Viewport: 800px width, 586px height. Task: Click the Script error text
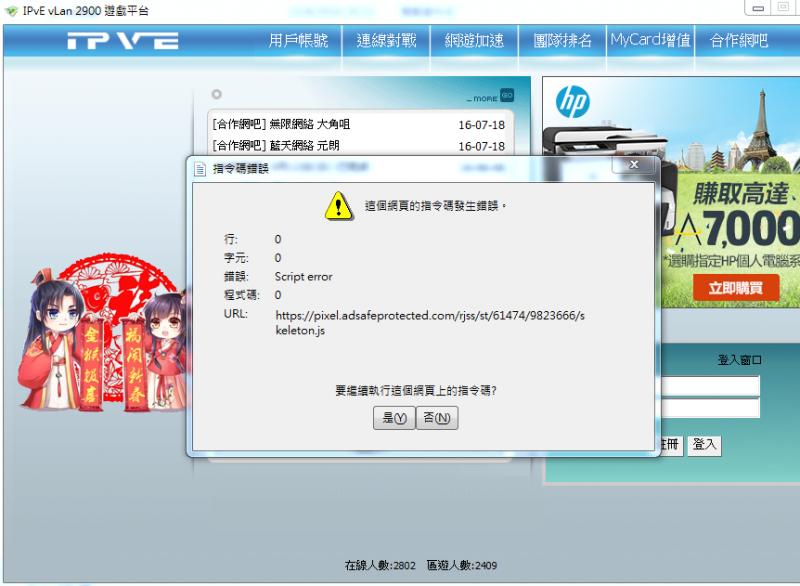point(304,277)
